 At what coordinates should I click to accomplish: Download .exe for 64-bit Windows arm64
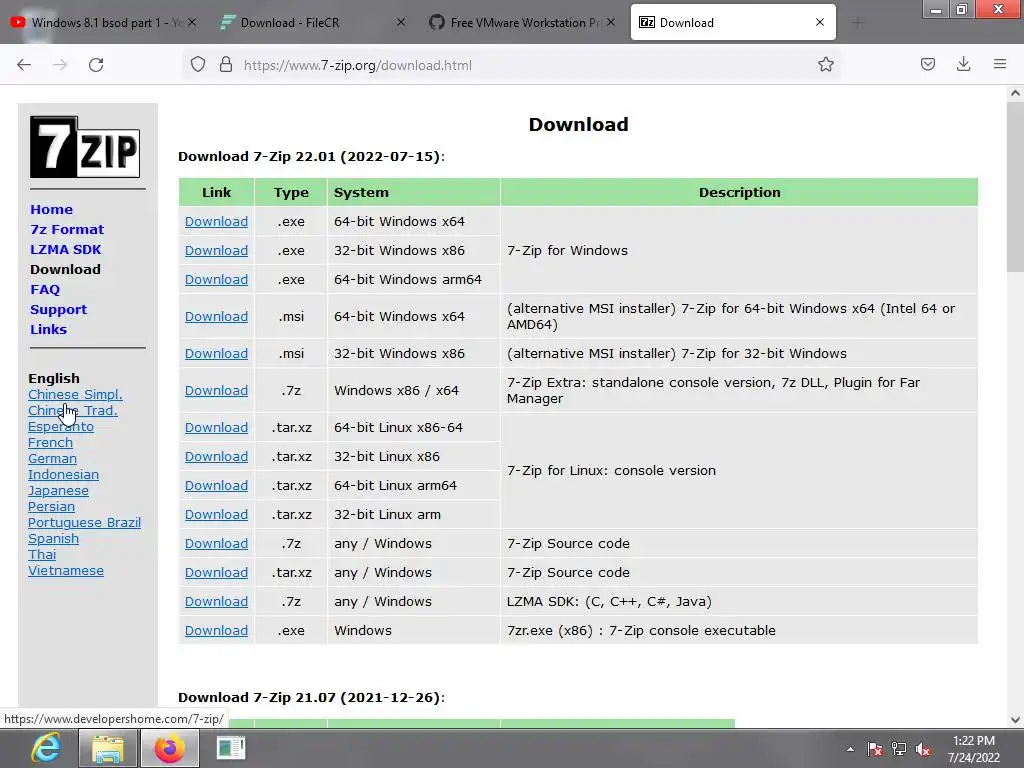216,280
